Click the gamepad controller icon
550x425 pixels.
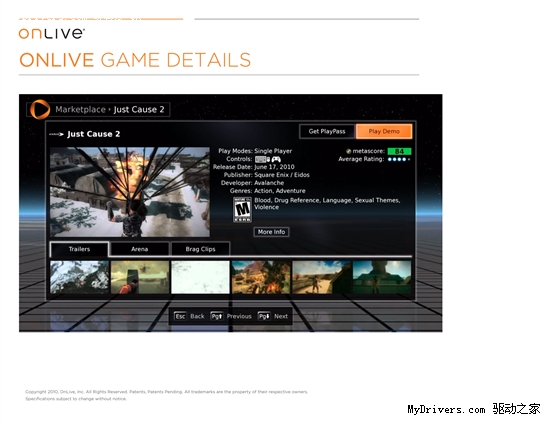(276, 159)
